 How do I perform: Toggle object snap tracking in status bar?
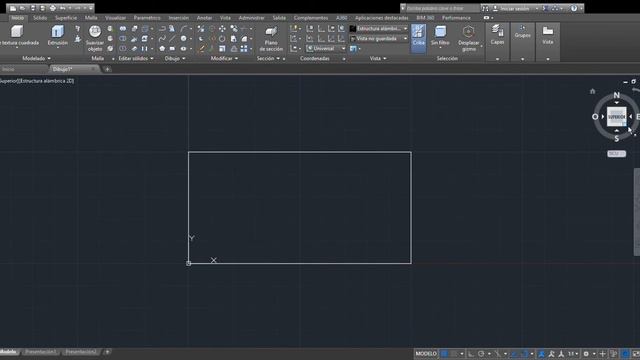pos(515,354)
